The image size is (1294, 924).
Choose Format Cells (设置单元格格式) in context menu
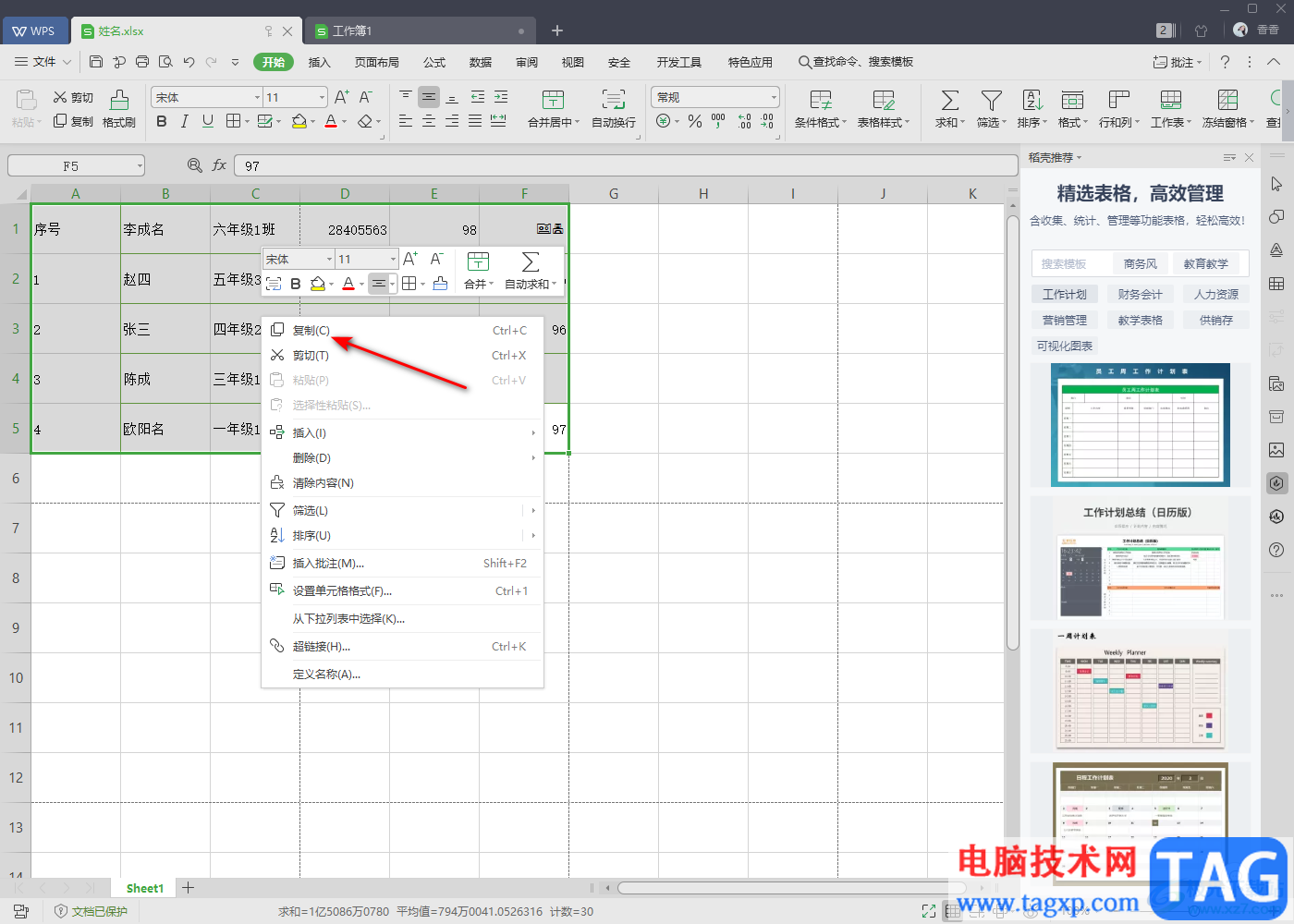[x=402, y=590]
